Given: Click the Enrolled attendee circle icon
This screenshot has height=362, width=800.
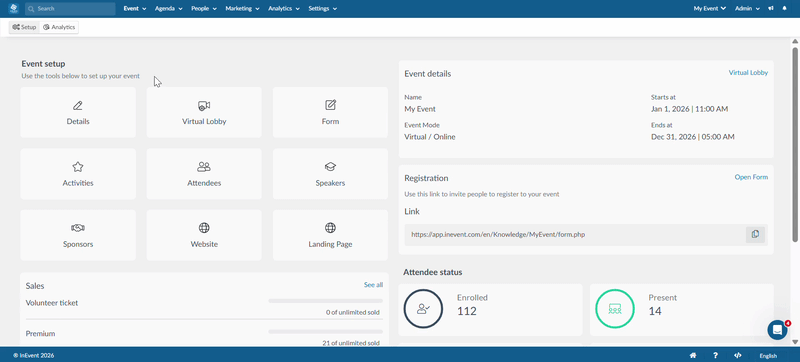Looking at the screenshot, I should click(423, 309).
